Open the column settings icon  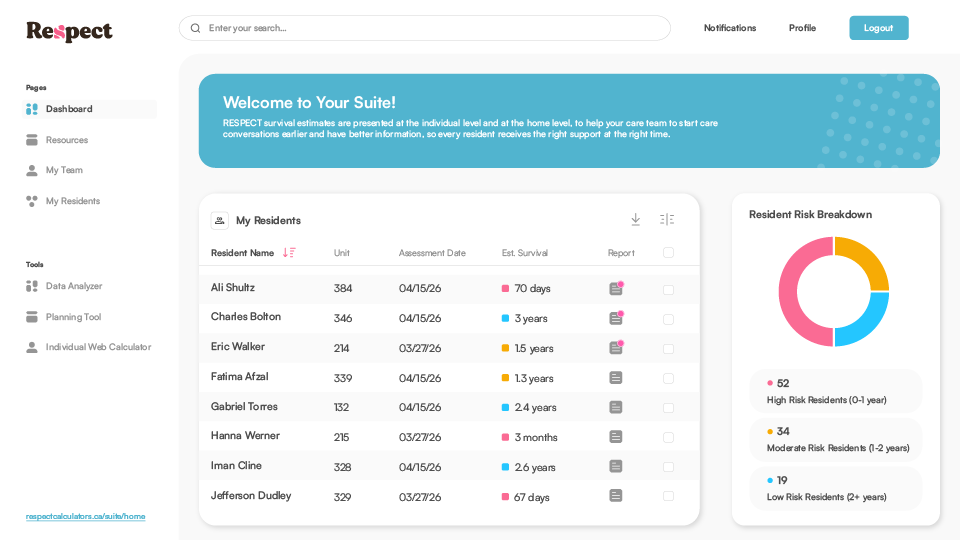667,219
